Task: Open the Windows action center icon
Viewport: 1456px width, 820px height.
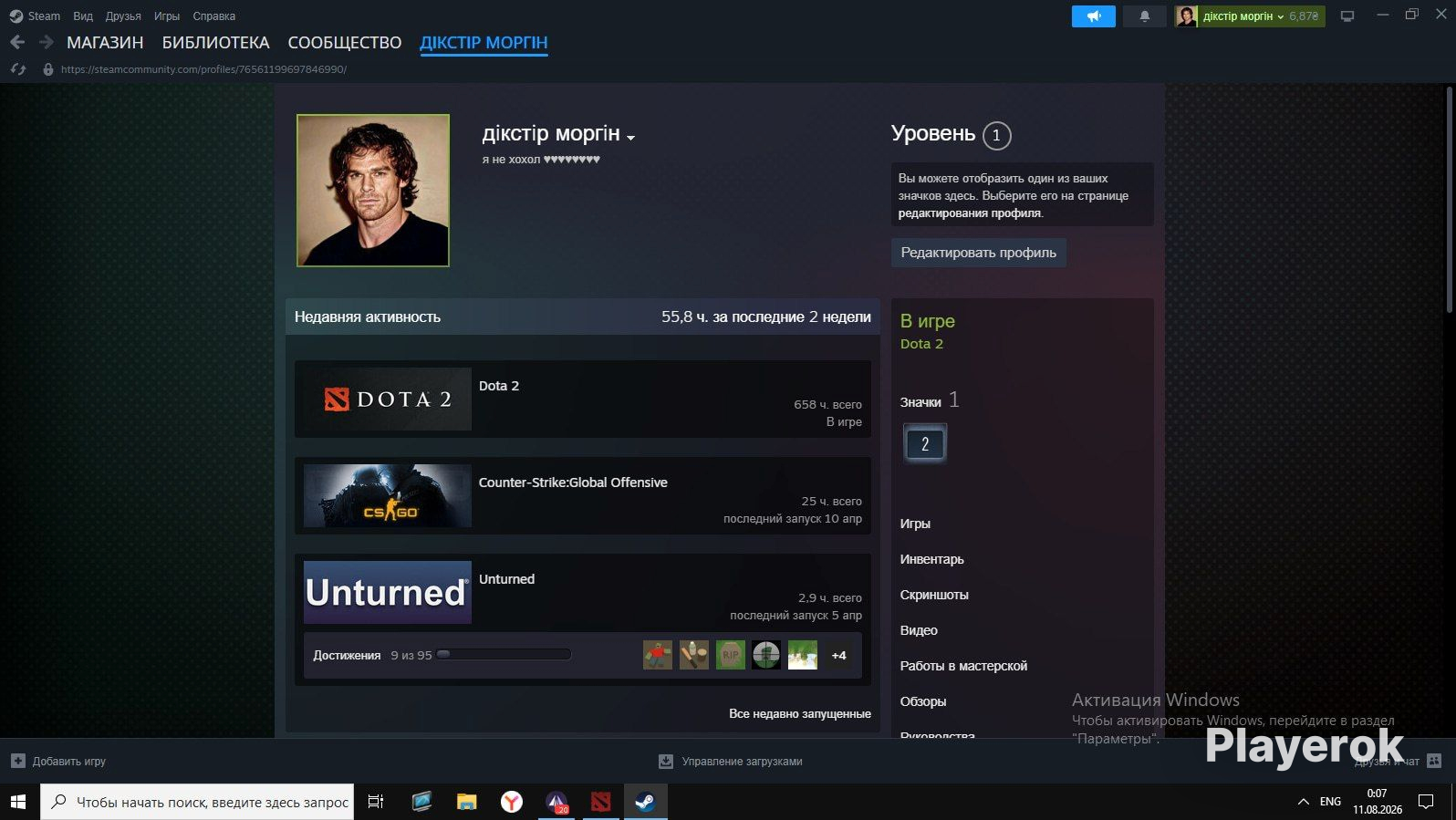Action: click(x=1426, y=802)
